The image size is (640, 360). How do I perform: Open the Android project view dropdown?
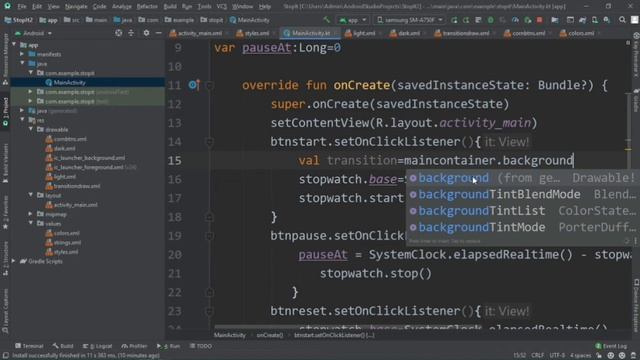point(33,33)
